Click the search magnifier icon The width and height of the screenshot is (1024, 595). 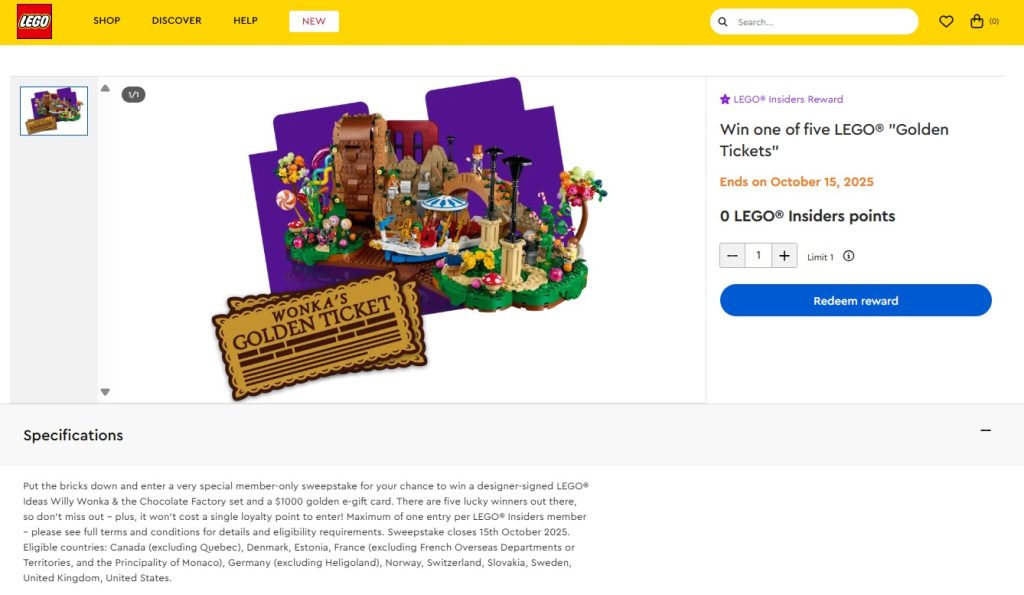tap(723, 22)
